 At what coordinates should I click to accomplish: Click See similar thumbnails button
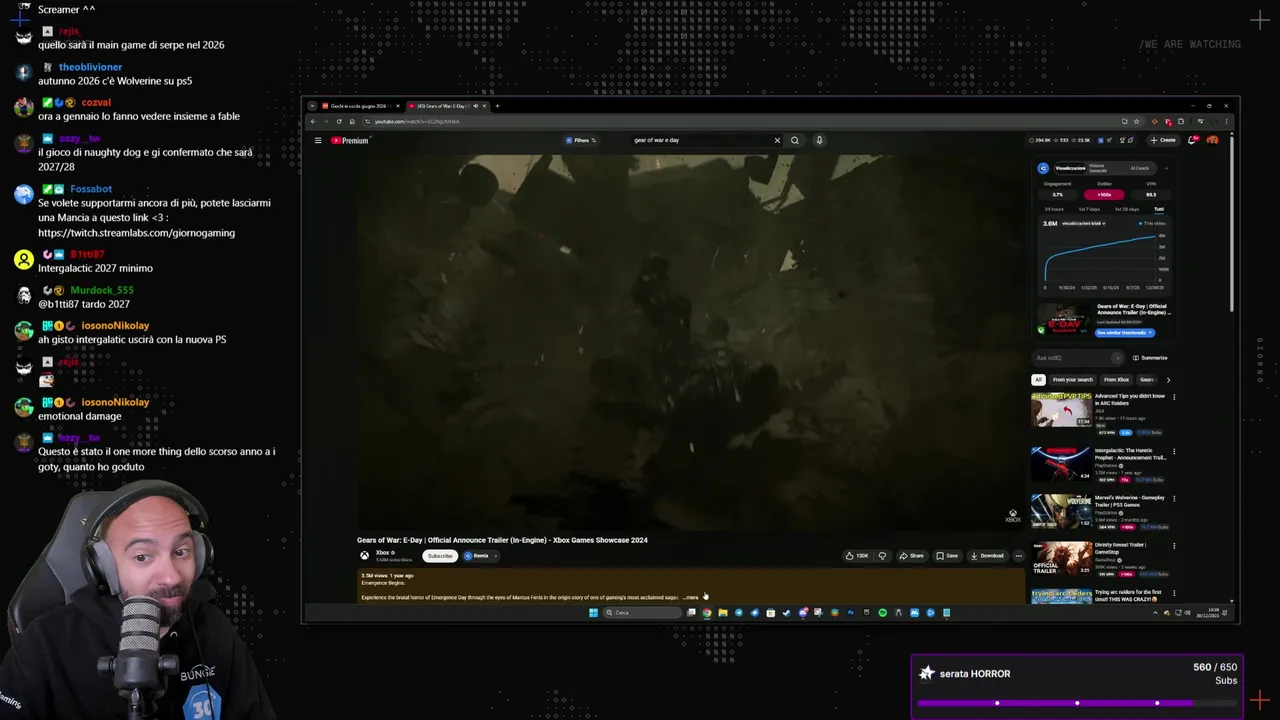pyautogui.click(x=1125, y=333)
